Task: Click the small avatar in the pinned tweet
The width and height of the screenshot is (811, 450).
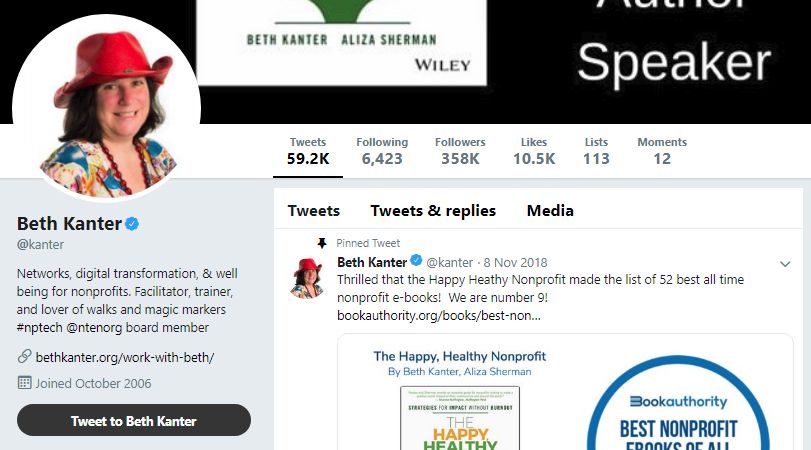Action: coord(307,278)
